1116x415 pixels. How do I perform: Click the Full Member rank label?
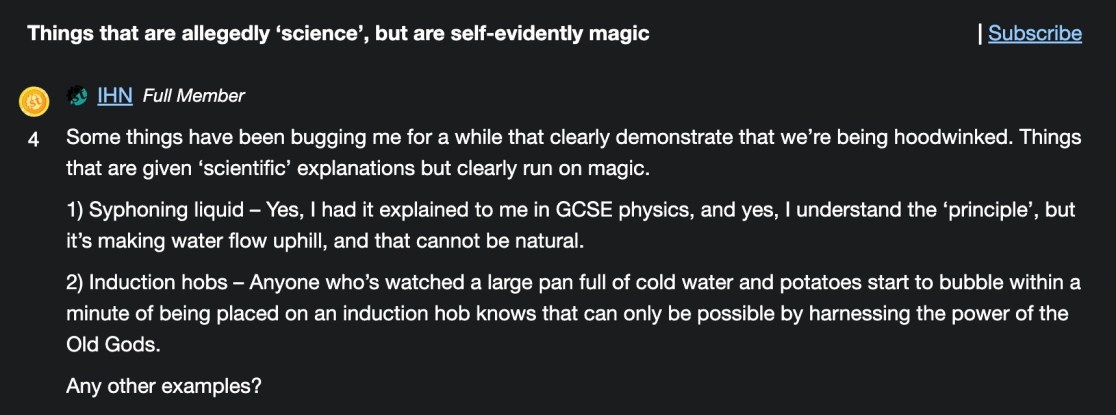194,96
